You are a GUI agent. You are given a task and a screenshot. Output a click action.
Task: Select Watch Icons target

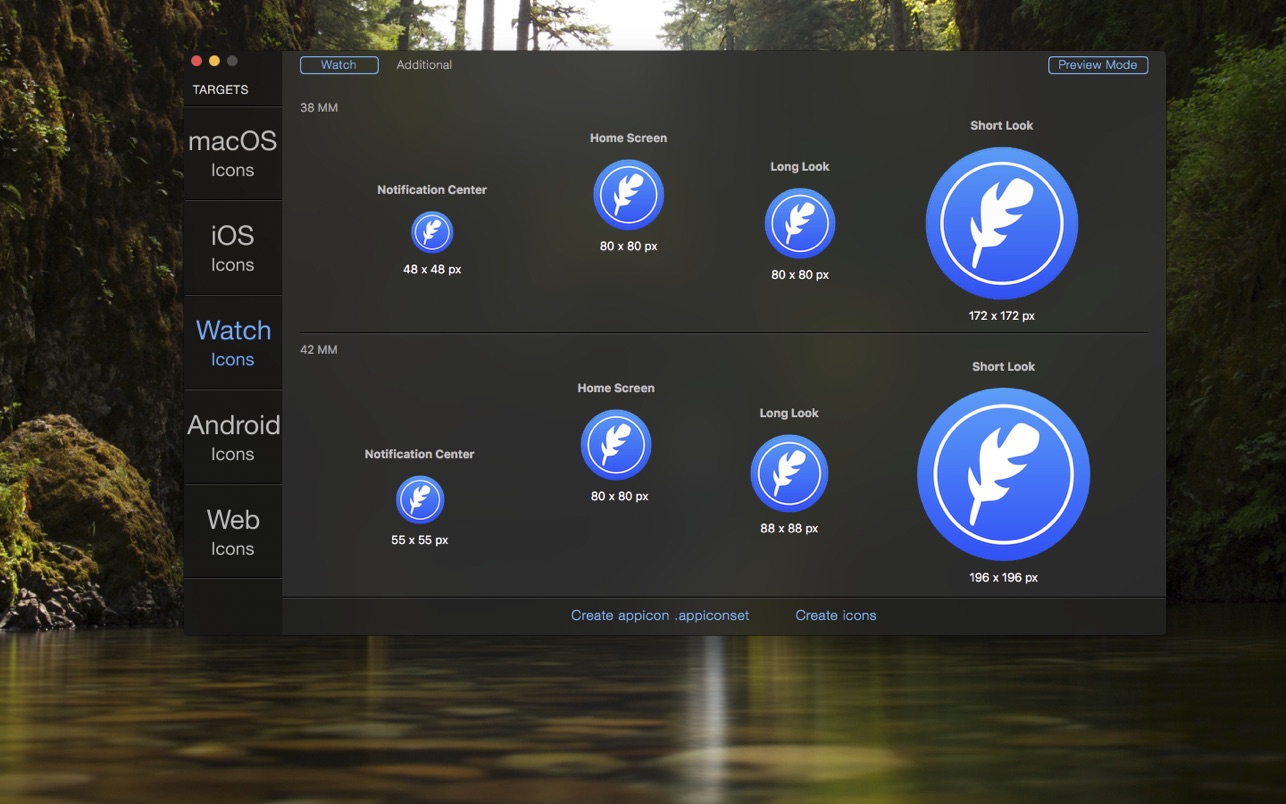point(233,343)
